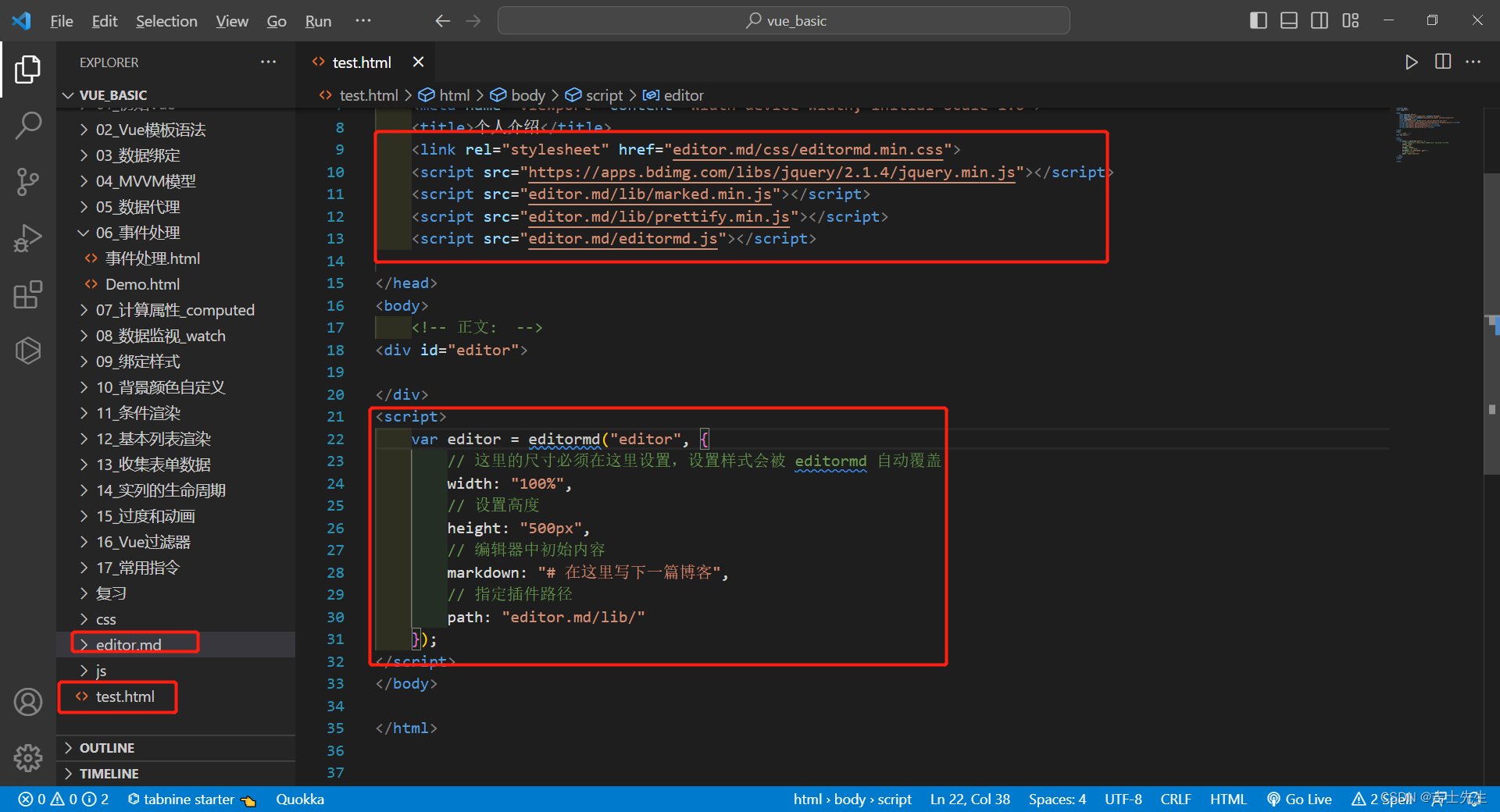The image size is (1500, 812).
Task: Toggle the bottom panel
Action: click(1289, 21)
